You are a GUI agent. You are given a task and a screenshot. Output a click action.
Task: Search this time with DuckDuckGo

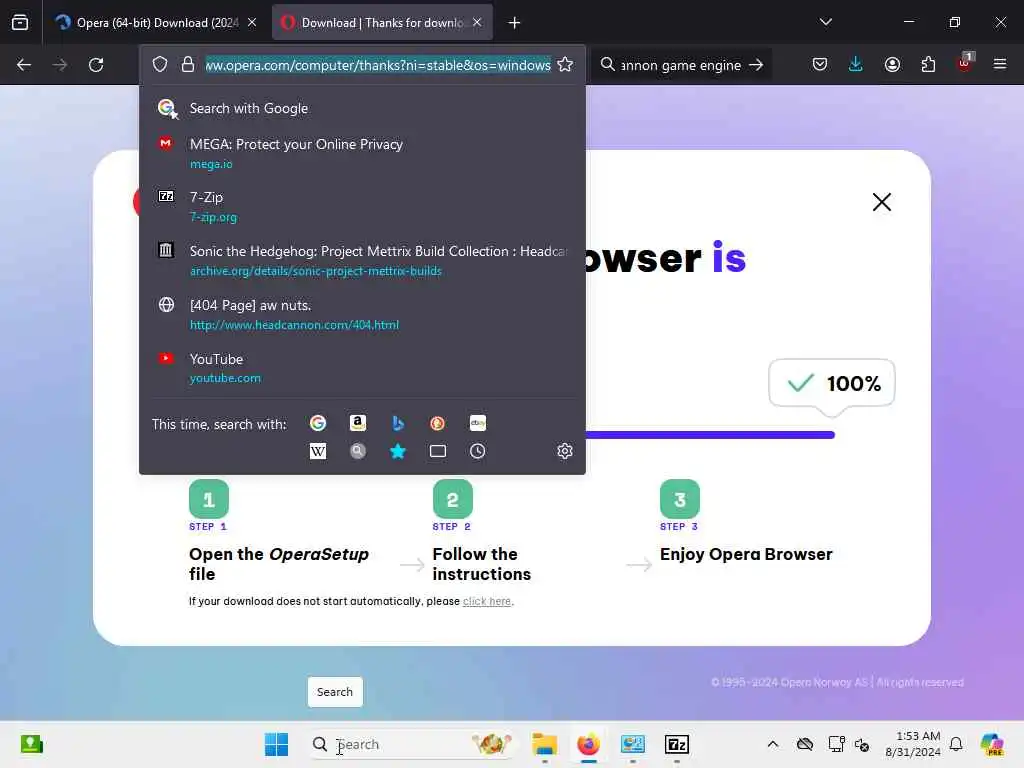click(x=438, y=423)
